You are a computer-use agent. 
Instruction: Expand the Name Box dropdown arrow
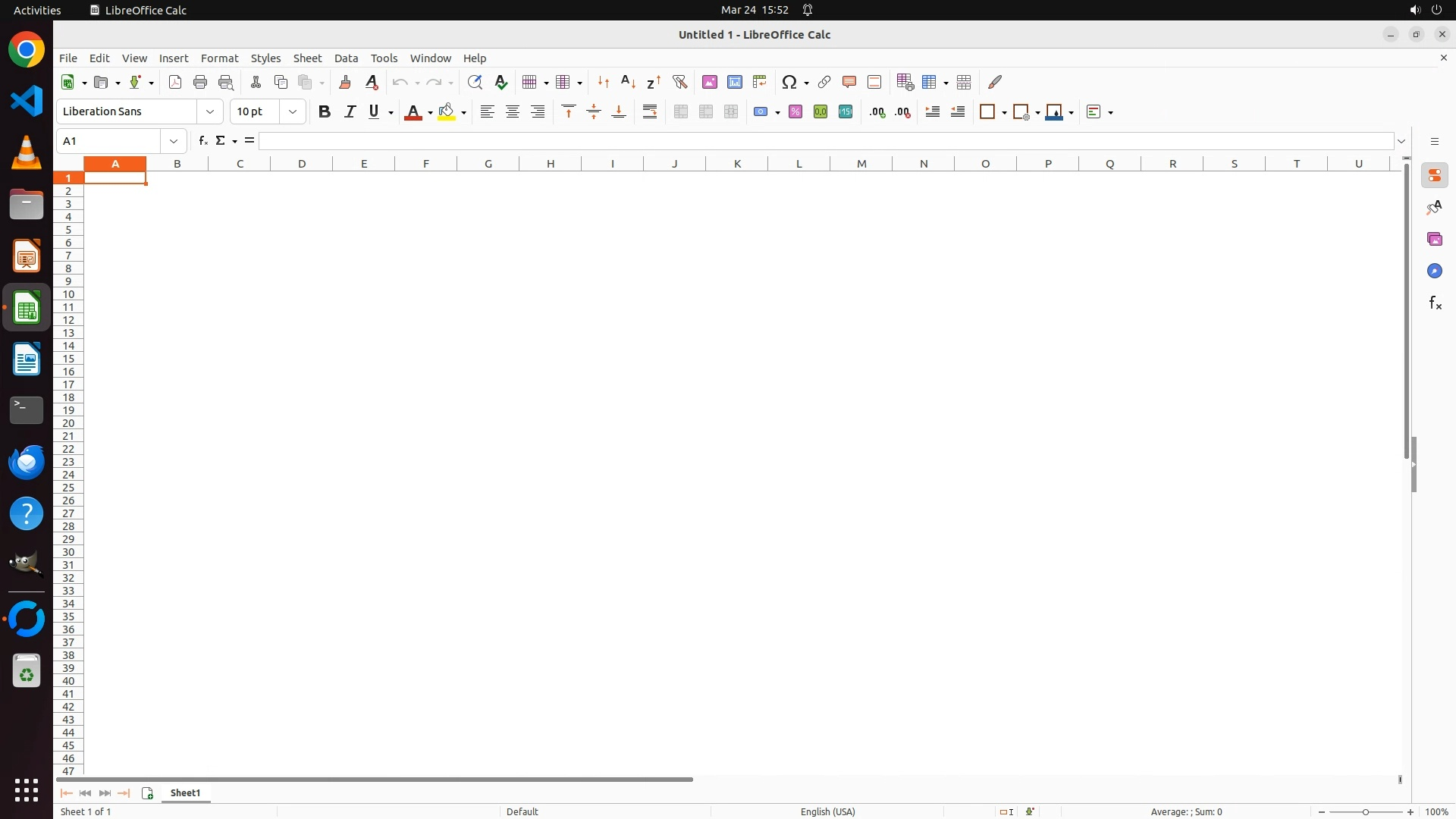point(174,141)
